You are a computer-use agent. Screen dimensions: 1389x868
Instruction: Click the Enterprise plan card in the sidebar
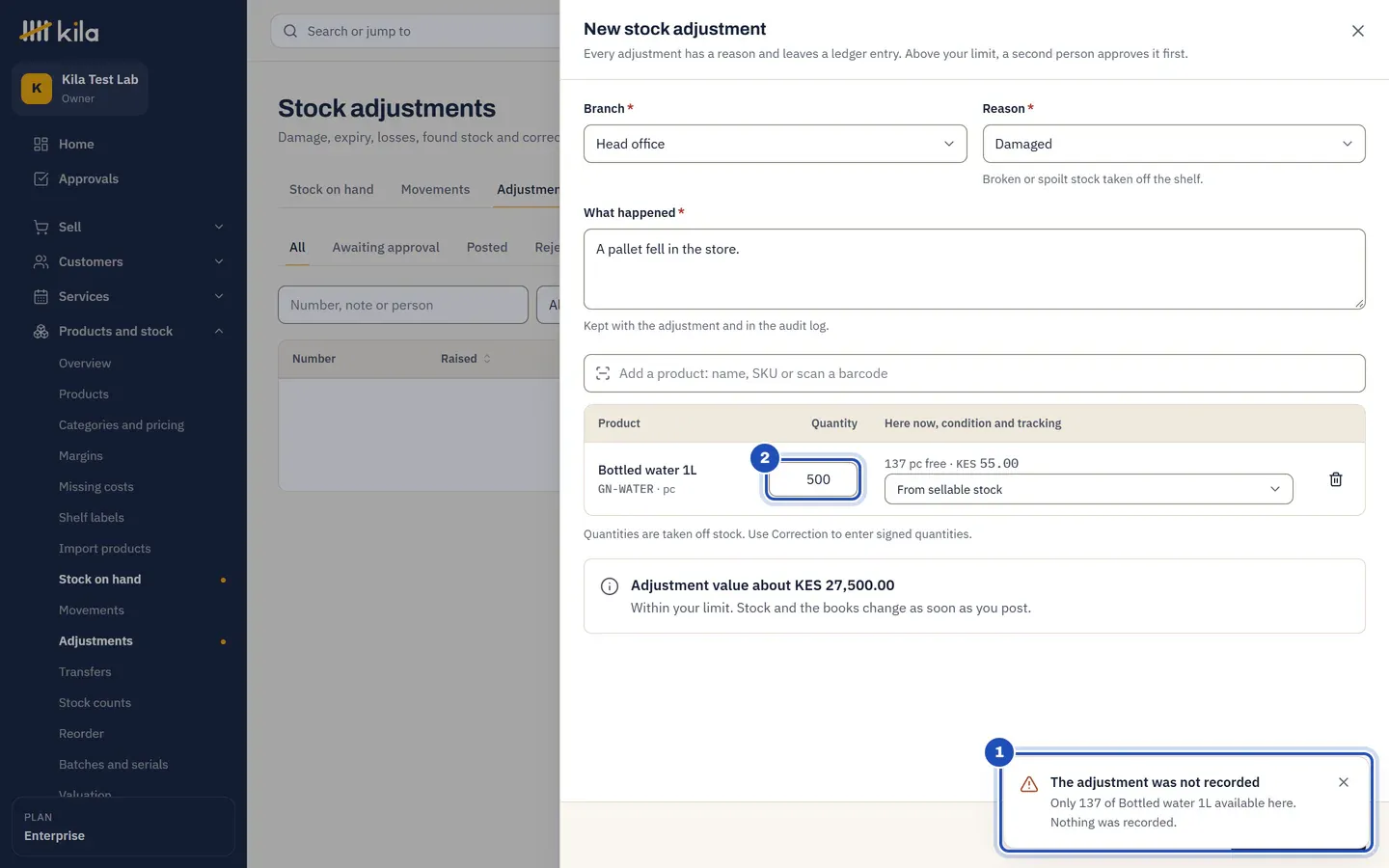tap(123, 827)
